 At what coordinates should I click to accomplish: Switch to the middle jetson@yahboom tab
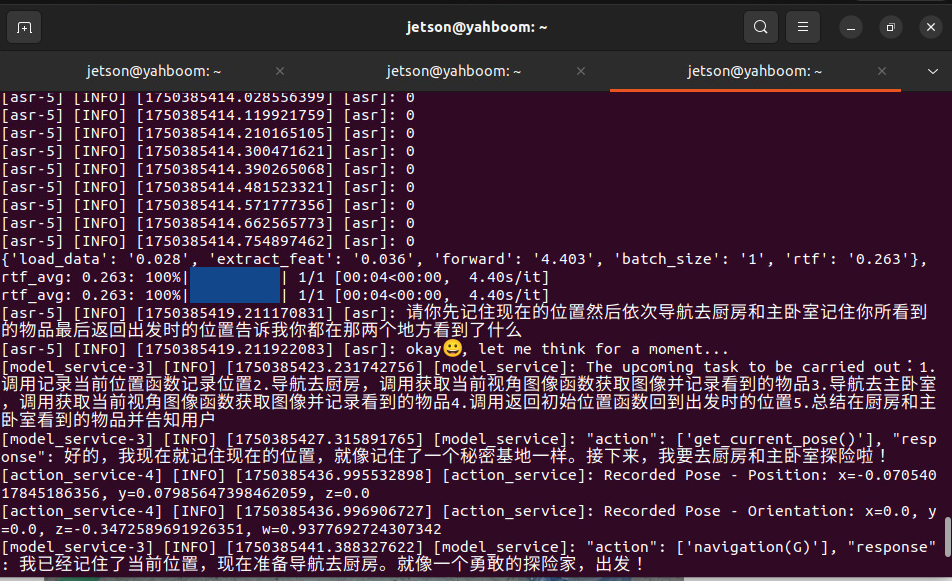click(x=454, y=71)
